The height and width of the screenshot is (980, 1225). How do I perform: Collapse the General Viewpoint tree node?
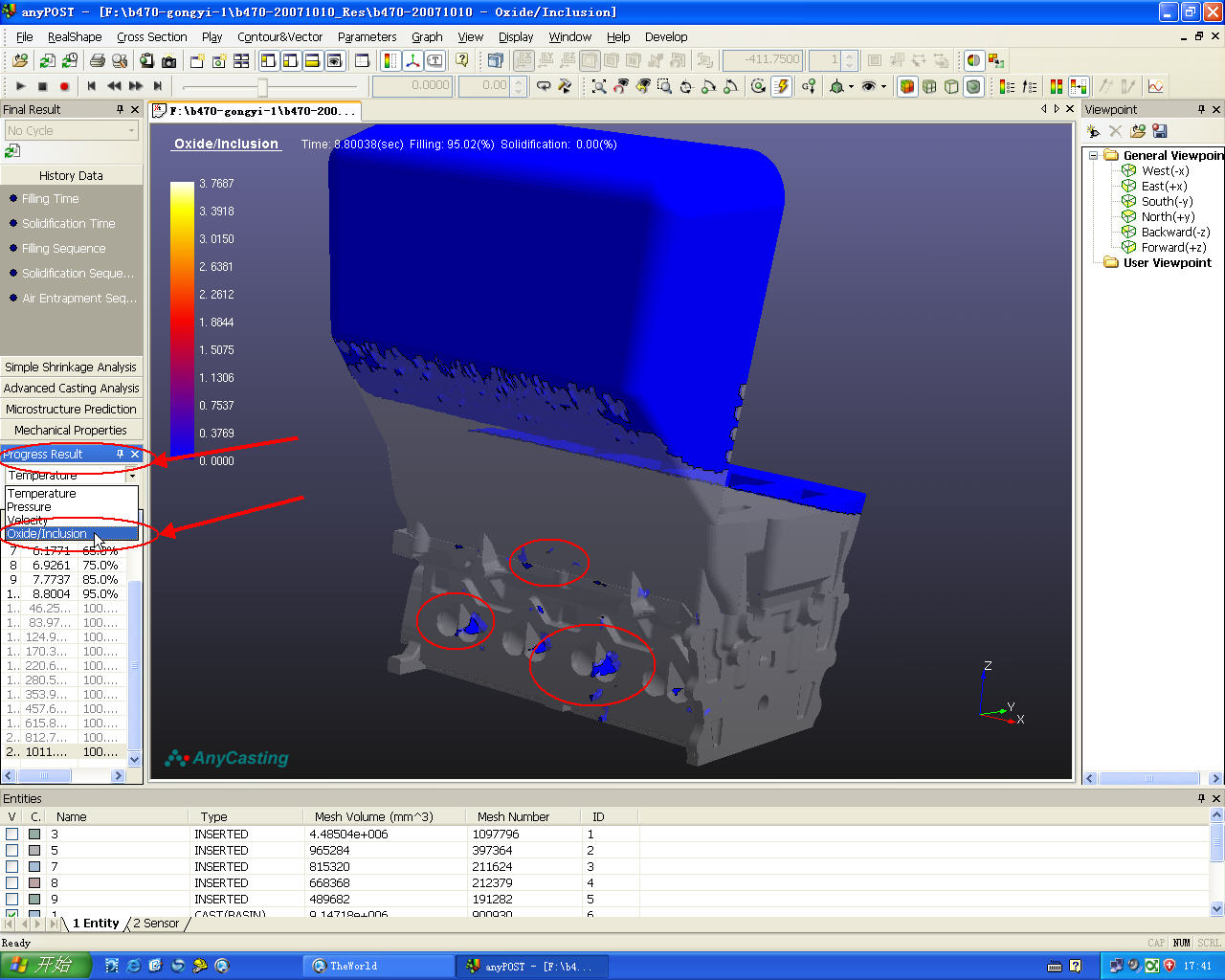(1094, 155)
